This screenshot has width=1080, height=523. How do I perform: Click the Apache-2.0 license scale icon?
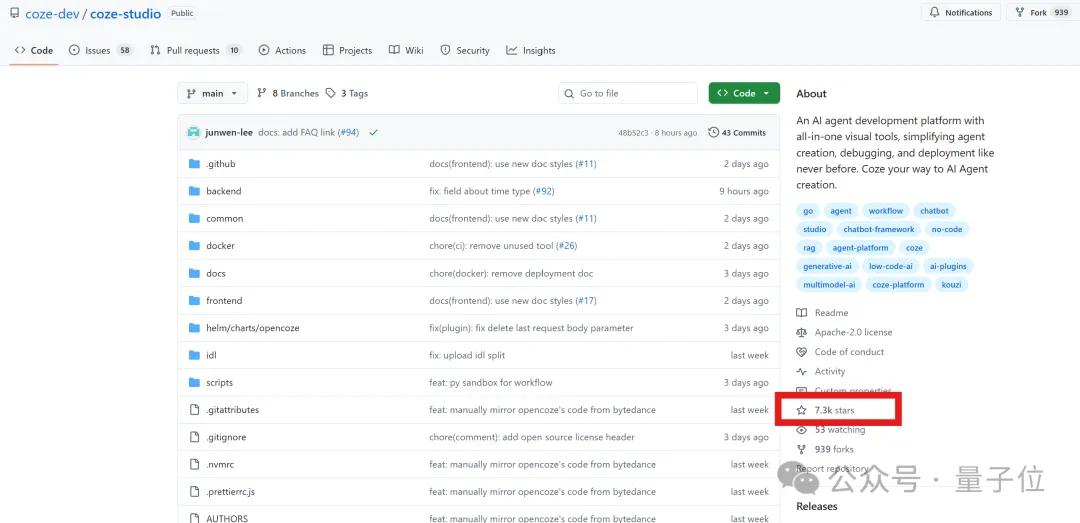(801, 332)
